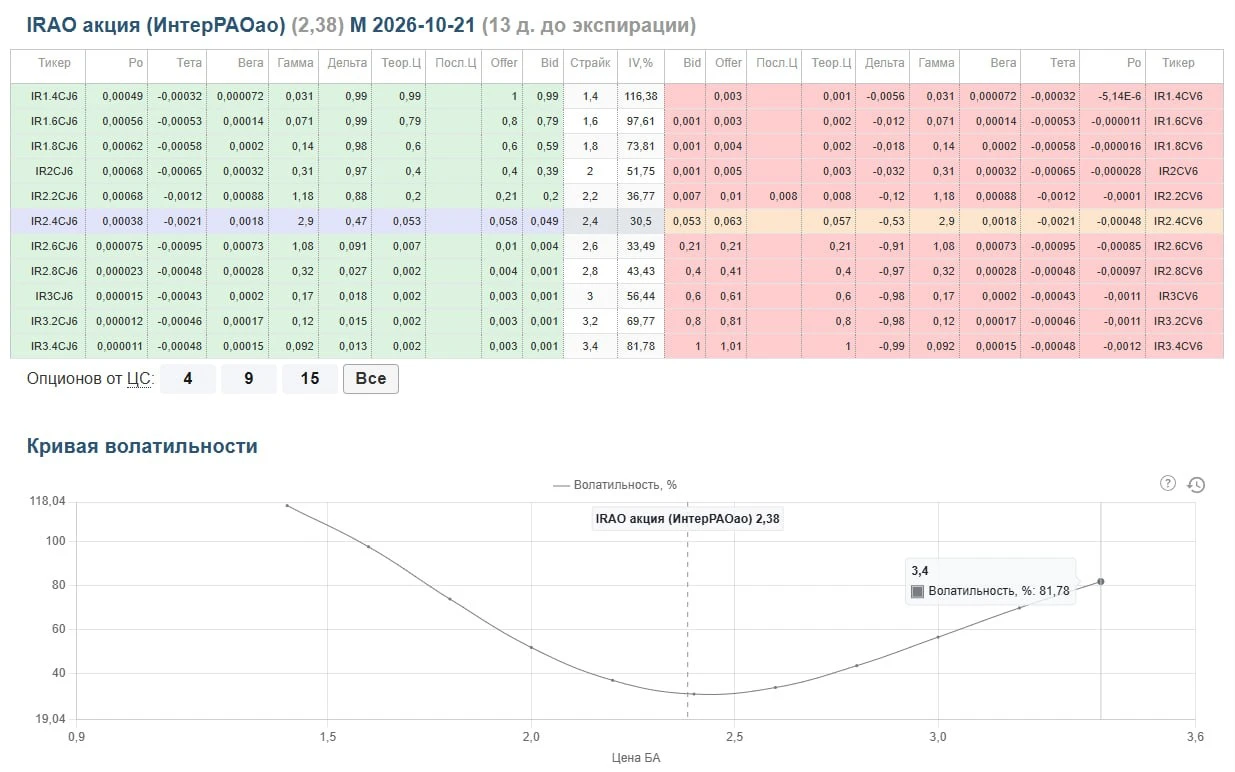Select put ticker IR2.8CV6
Viewport: 1235px width, 772px height.
pos(1178,271)
